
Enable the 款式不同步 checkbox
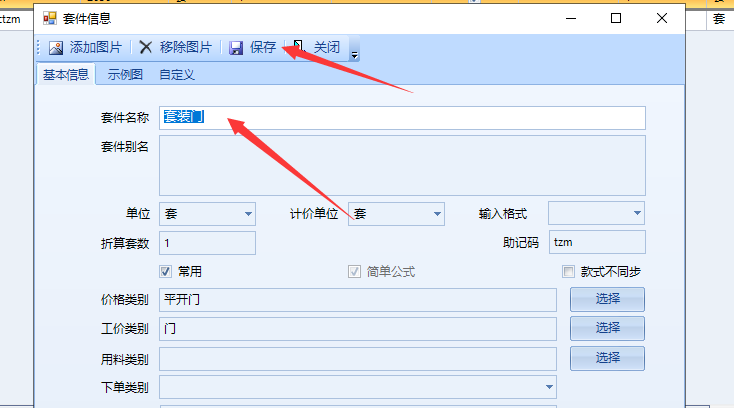pos(568,272)
